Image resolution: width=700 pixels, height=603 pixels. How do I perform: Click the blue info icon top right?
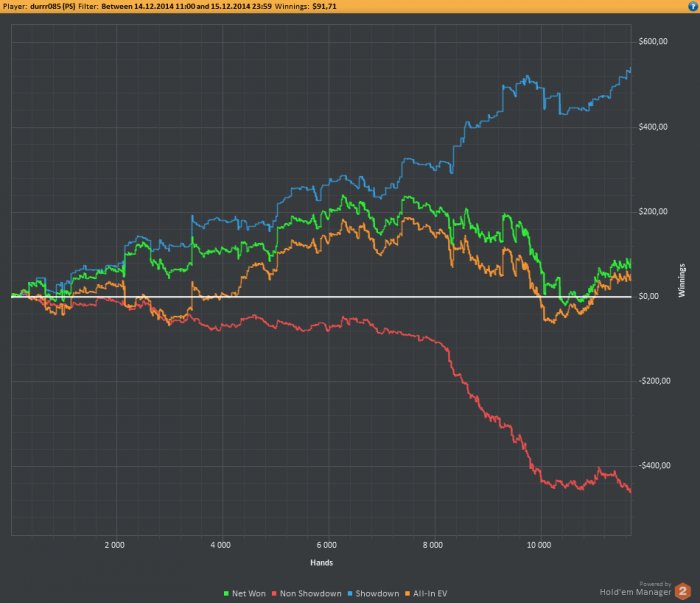point(693,6)
